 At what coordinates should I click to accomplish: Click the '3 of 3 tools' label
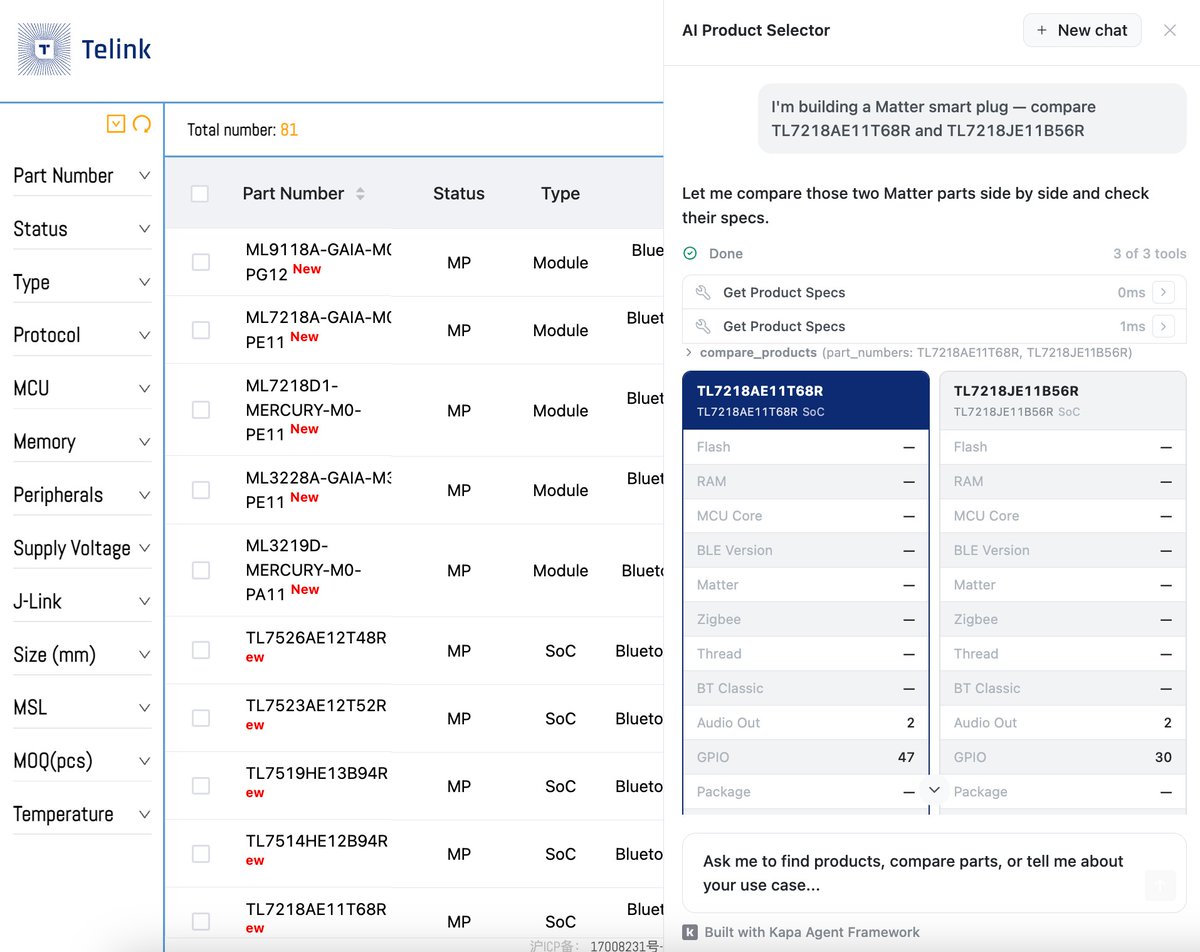[x=1150, y=254]
